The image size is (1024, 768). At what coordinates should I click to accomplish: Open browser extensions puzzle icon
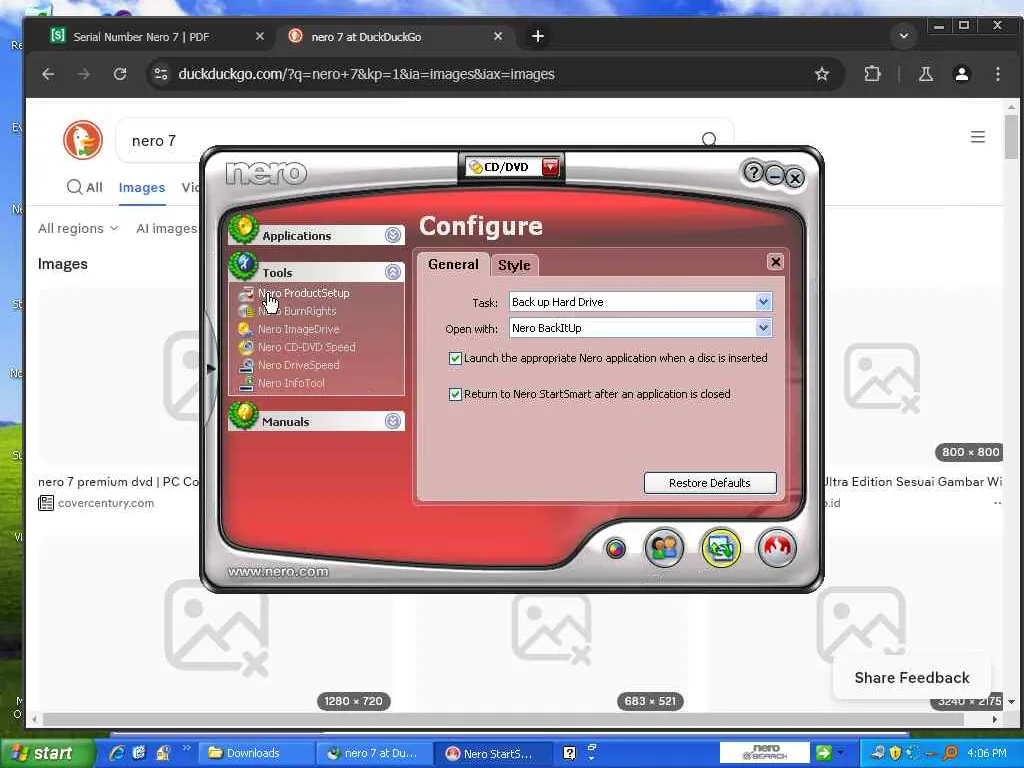[x=872, y=74]
